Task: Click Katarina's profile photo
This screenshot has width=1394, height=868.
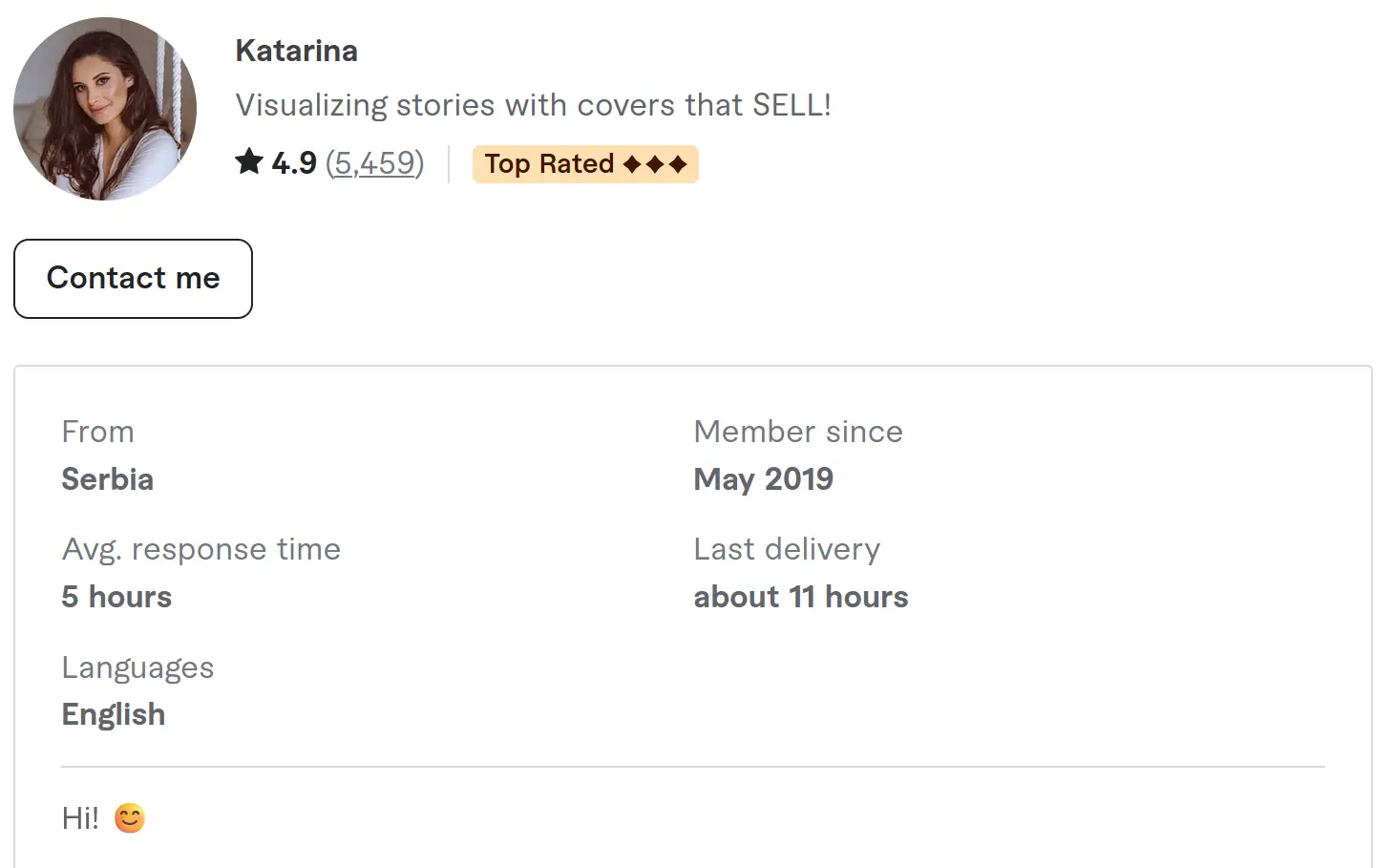Action: [105, 109]
